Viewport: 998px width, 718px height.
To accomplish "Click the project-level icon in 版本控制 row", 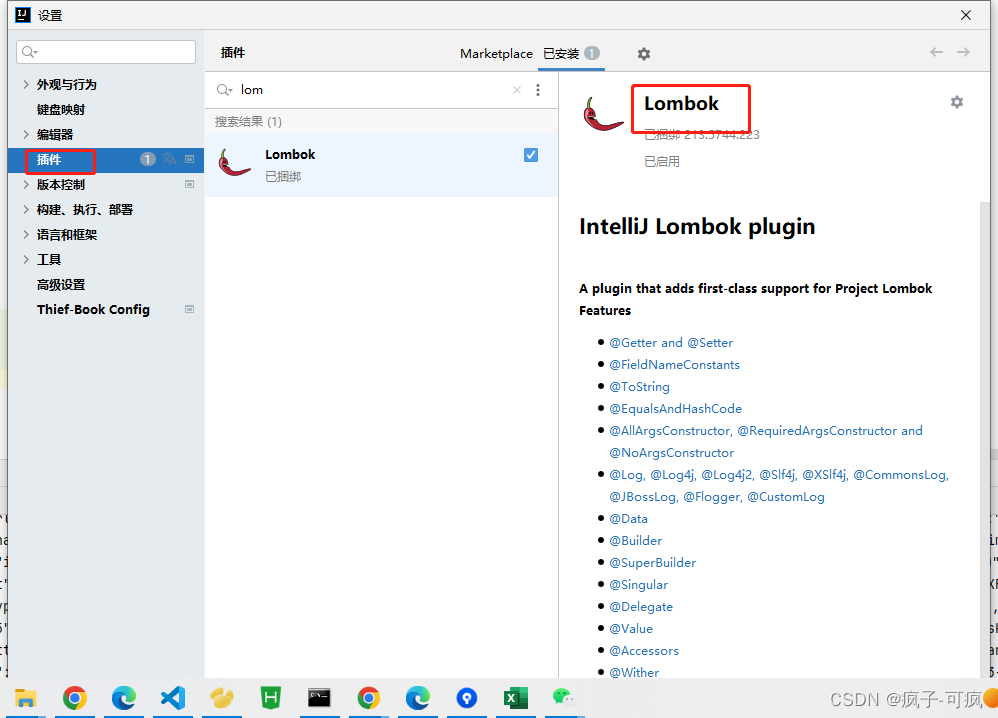I will point(189,184).
